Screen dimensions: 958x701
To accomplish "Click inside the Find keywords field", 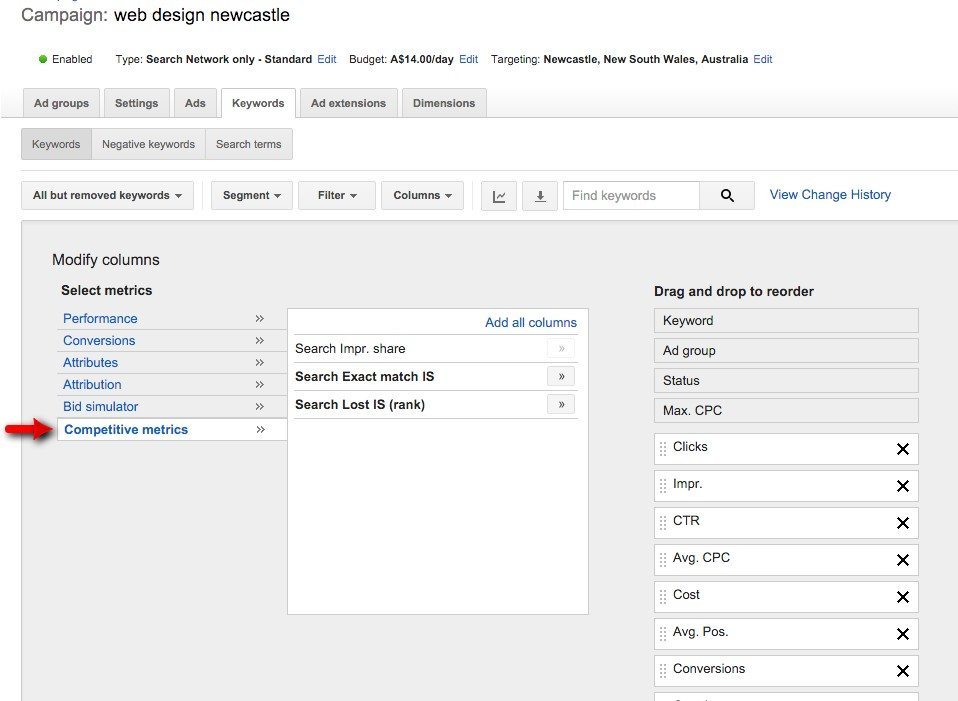I will tap(631, 195).
